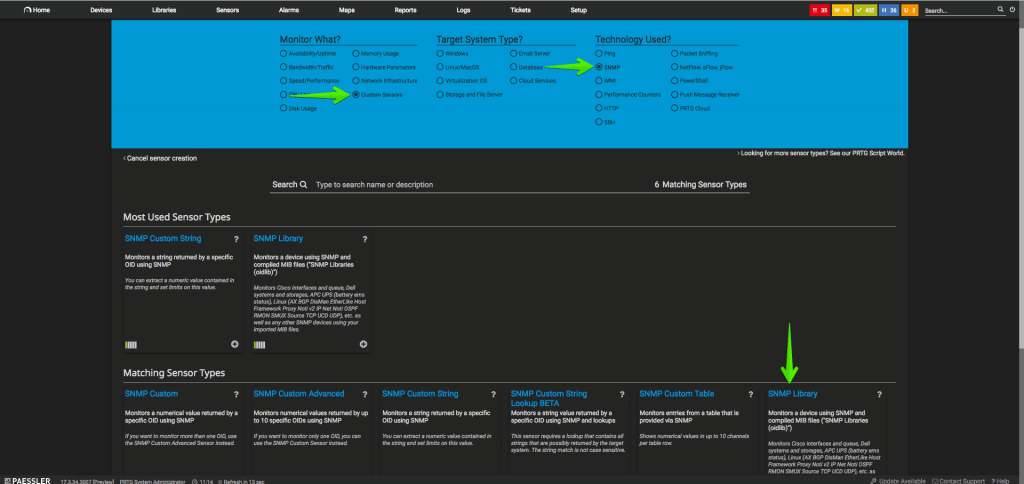Click add plus icon on SNMP Custom String card
The height and width of the screenshot is (484, 1024).
point(234,344)
